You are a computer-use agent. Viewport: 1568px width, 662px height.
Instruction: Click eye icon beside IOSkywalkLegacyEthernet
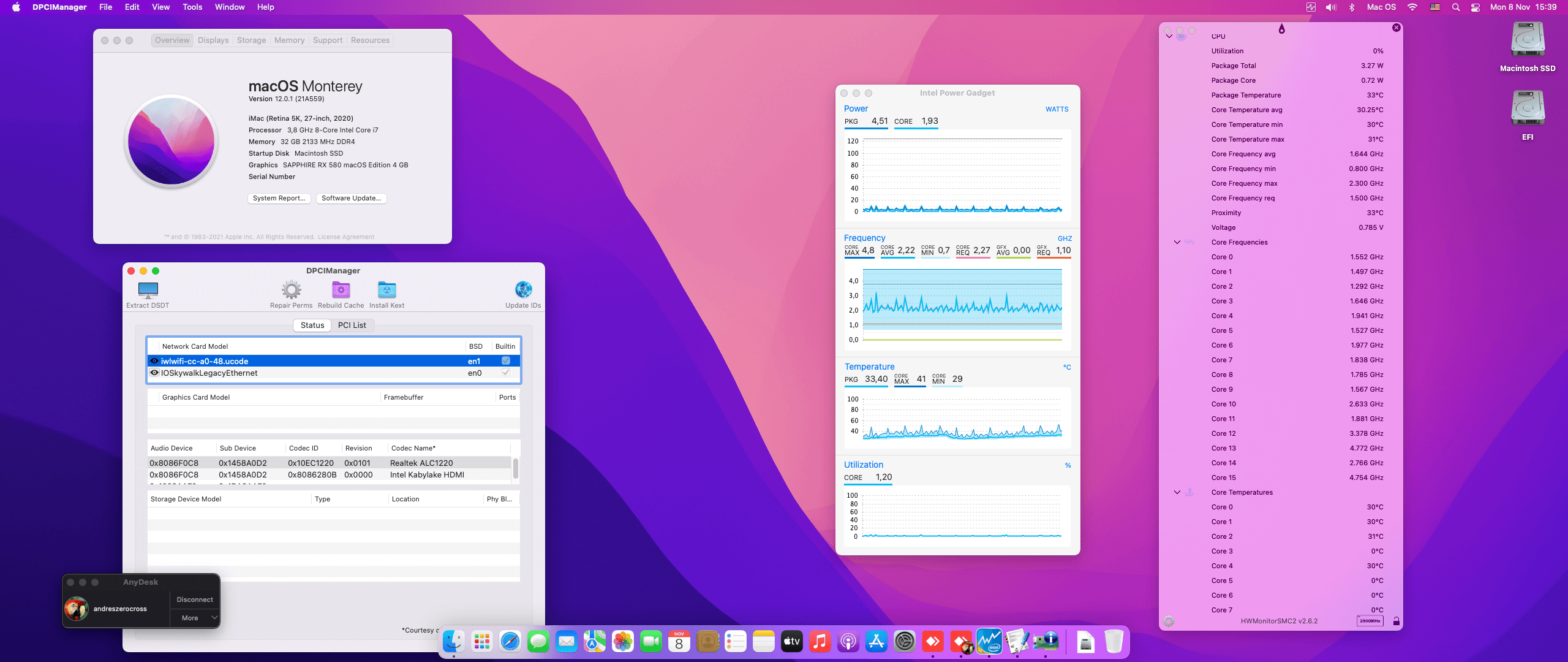(154, 373)
